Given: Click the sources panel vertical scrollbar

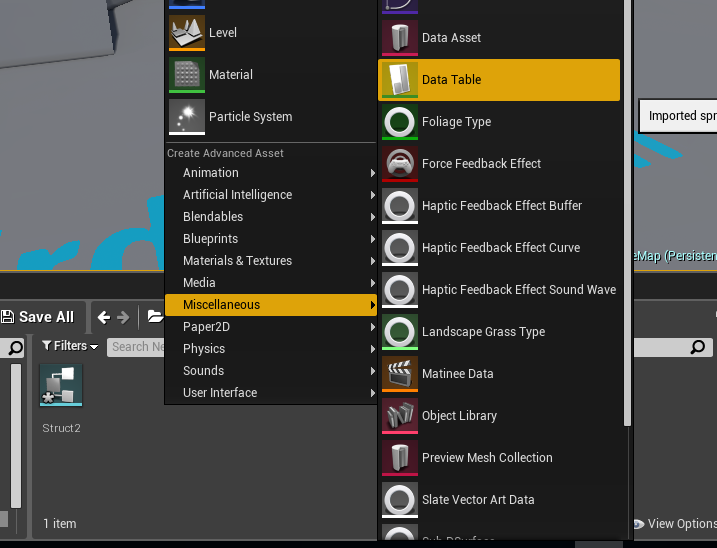Looking at the screenshot, I should pos(16,436).
